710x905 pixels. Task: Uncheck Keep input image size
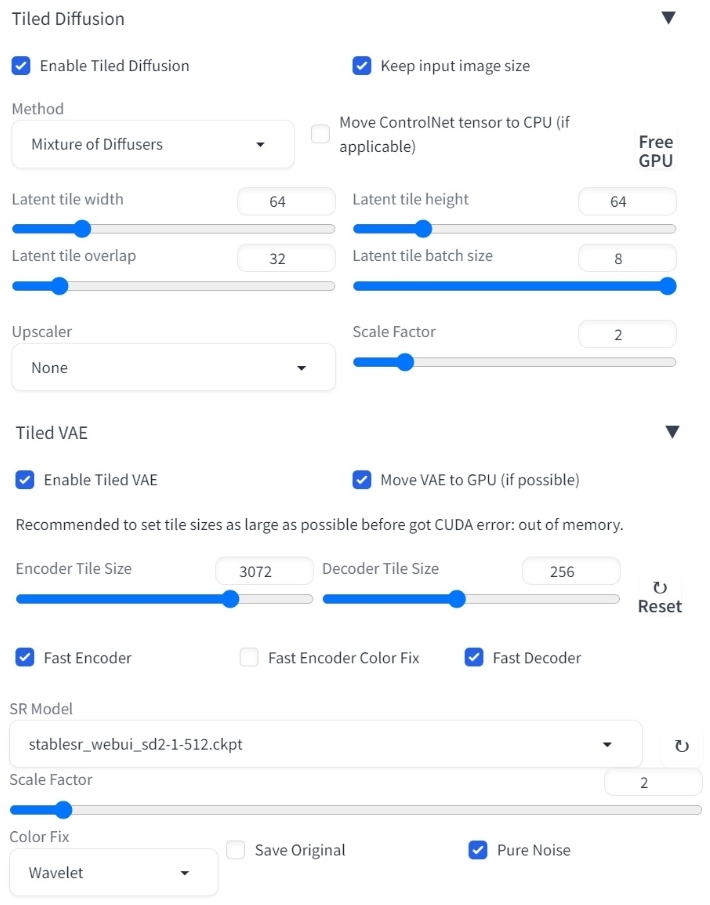[362, 66]
